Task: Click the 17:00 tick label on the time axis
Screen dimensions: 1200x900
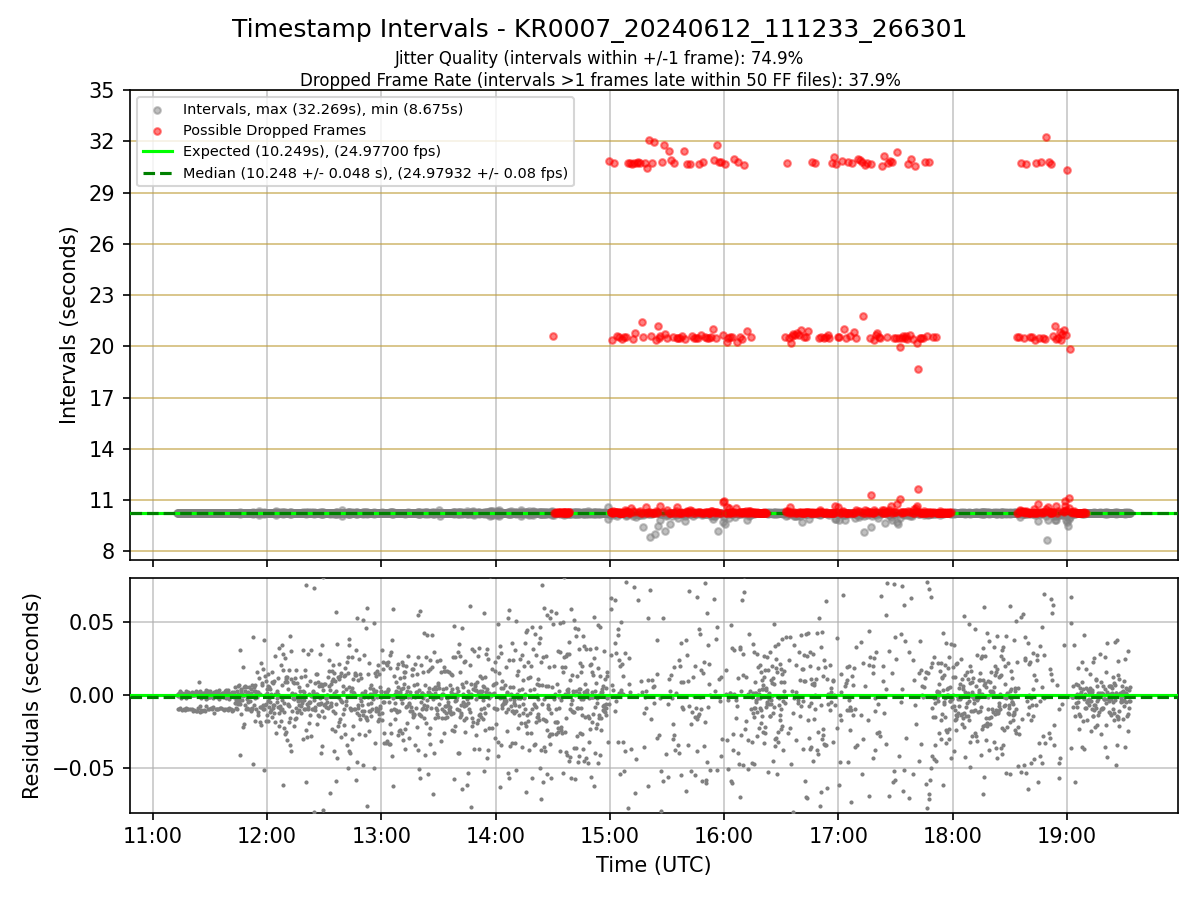Action: 838,835
